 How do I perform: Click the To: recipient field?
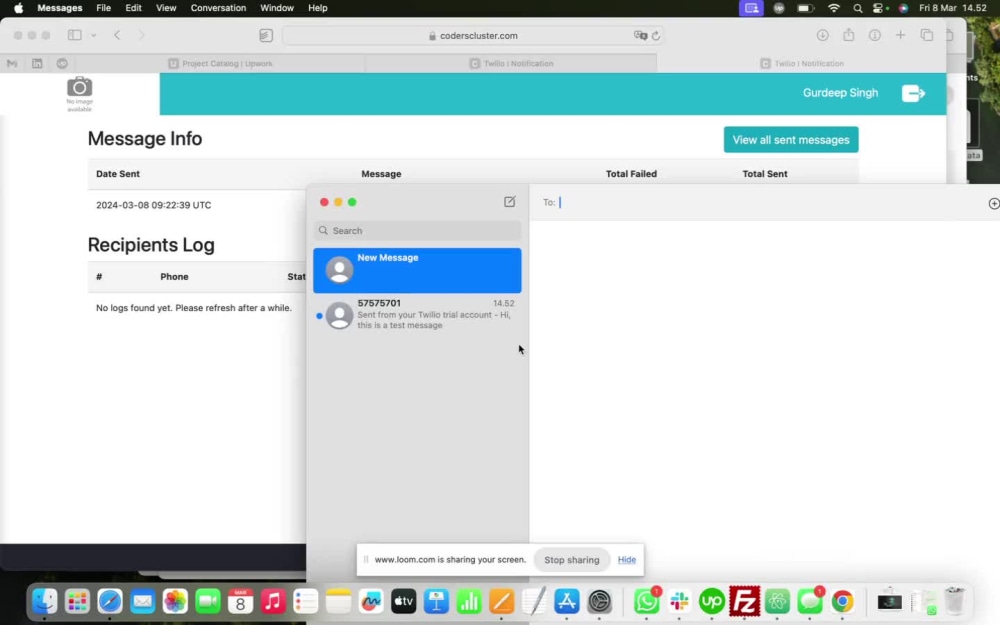759,202
